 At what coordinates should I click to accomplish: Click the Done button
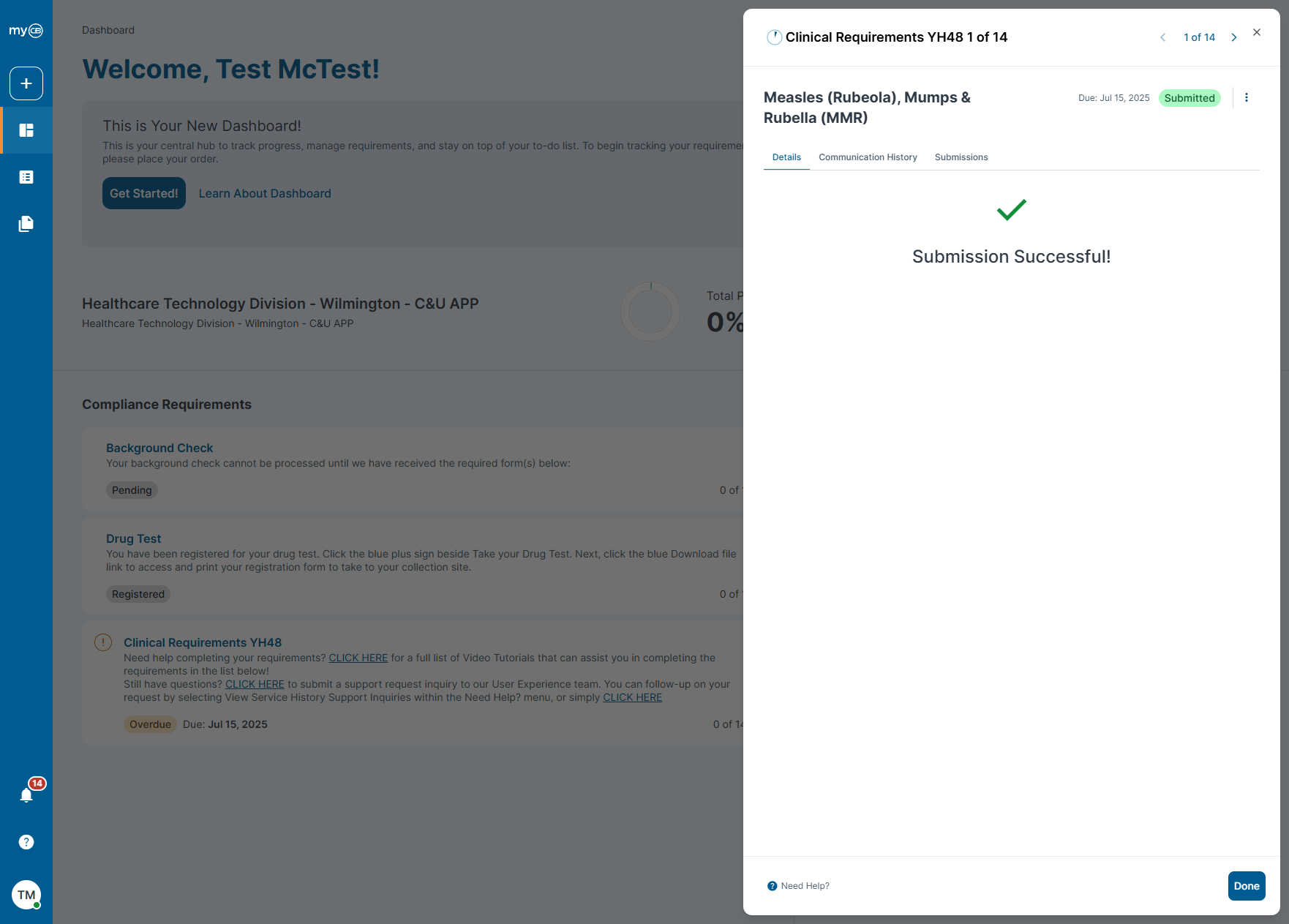pyautogui.click(x=1247, y=886)
